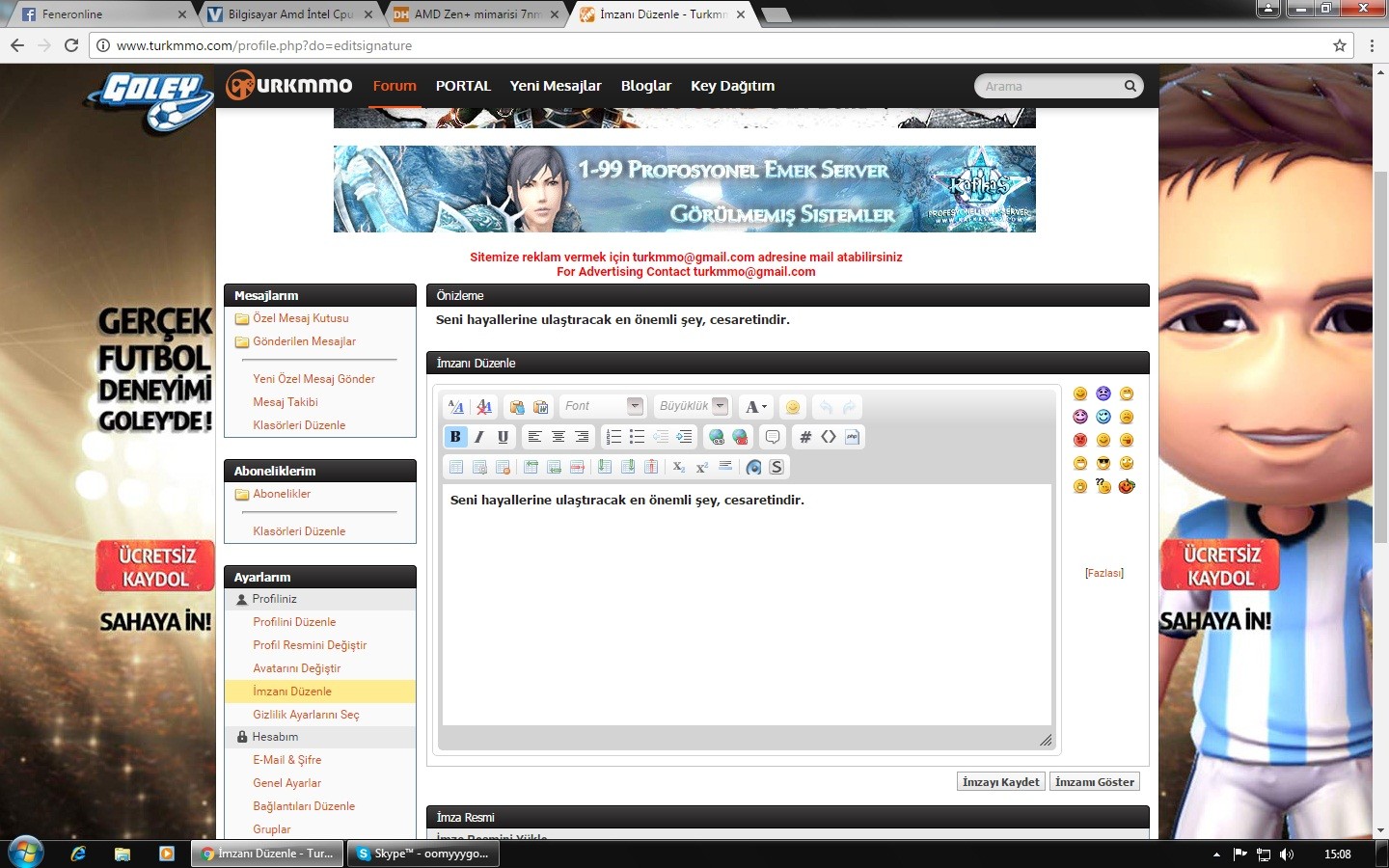Open the Büyüklük size dropdown
Image resolution: width=1389 pixels, height=868 pixels.
[x=693, y=406]
